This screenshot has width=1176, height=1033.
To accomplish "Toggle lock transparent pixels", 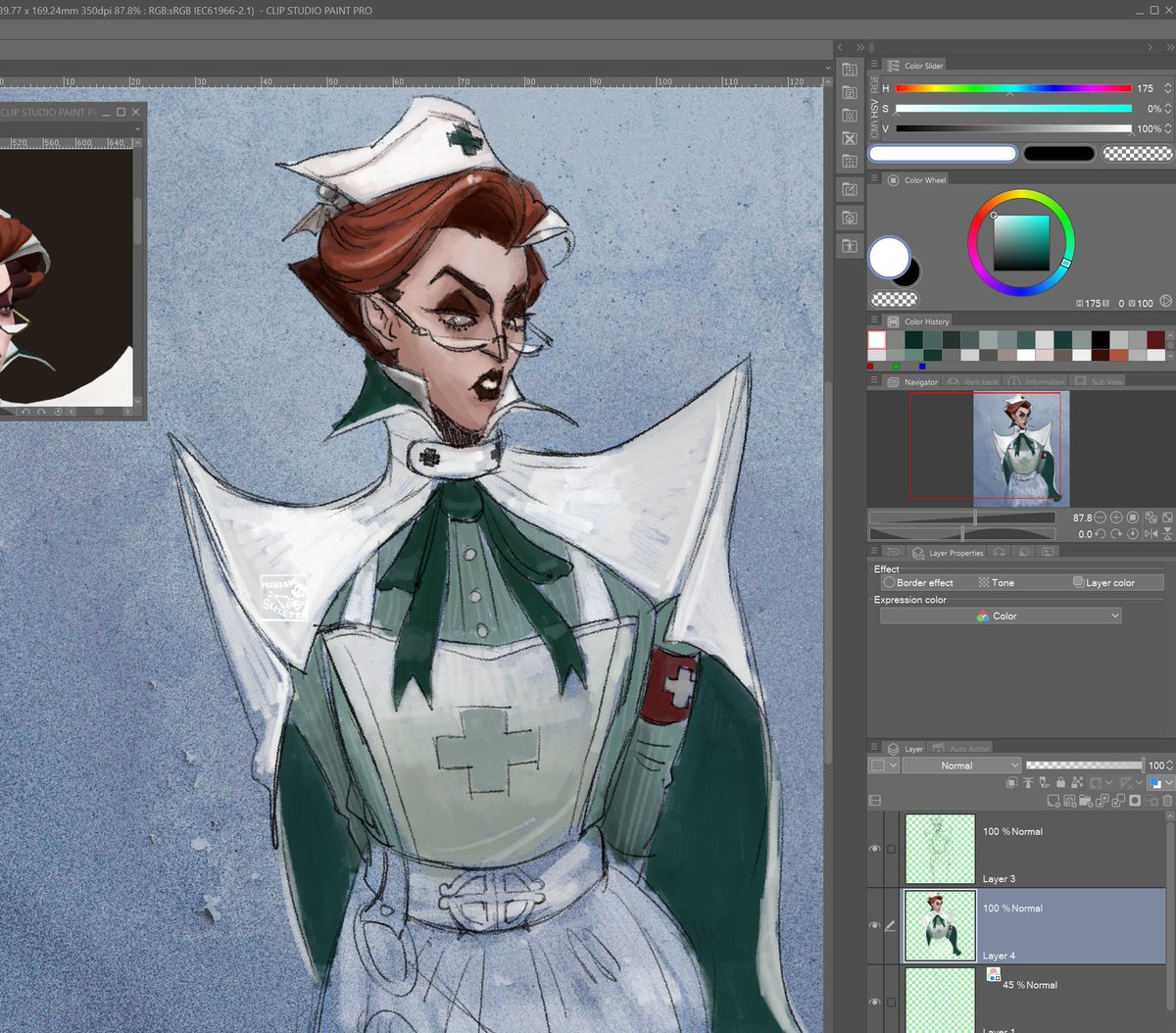I will click(x=1077, y=783).
